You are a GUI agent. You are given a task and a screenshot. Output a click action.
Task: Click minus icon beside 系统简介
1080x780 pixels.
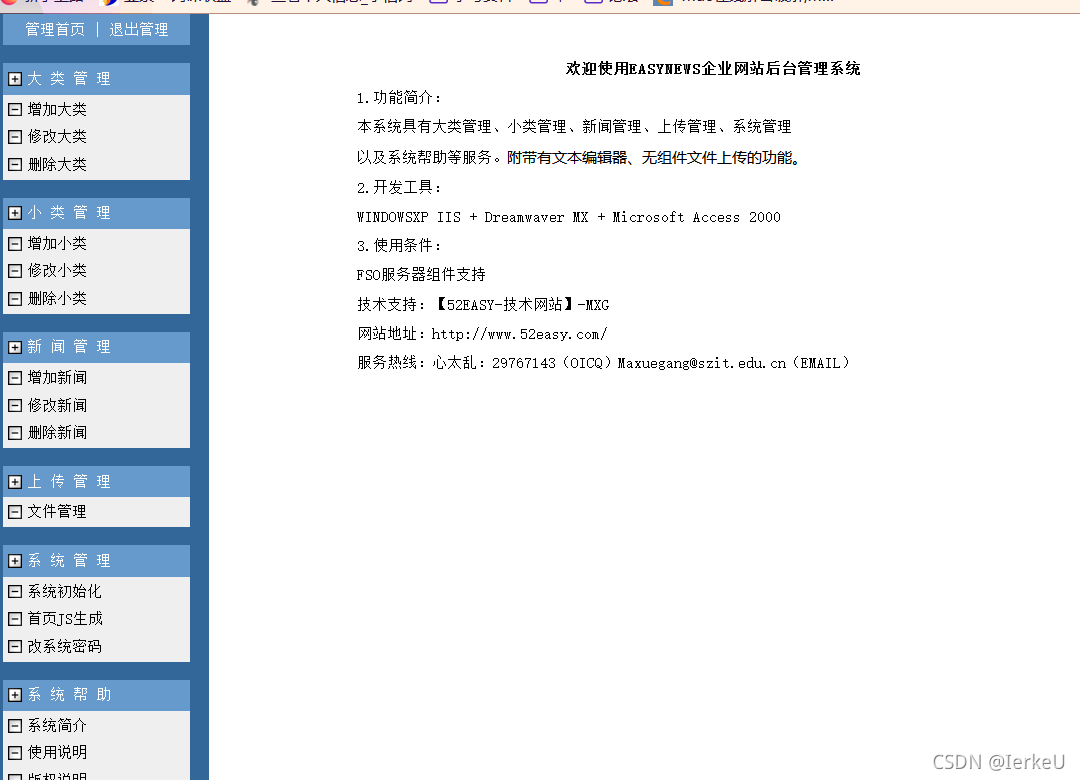point(14,725)
